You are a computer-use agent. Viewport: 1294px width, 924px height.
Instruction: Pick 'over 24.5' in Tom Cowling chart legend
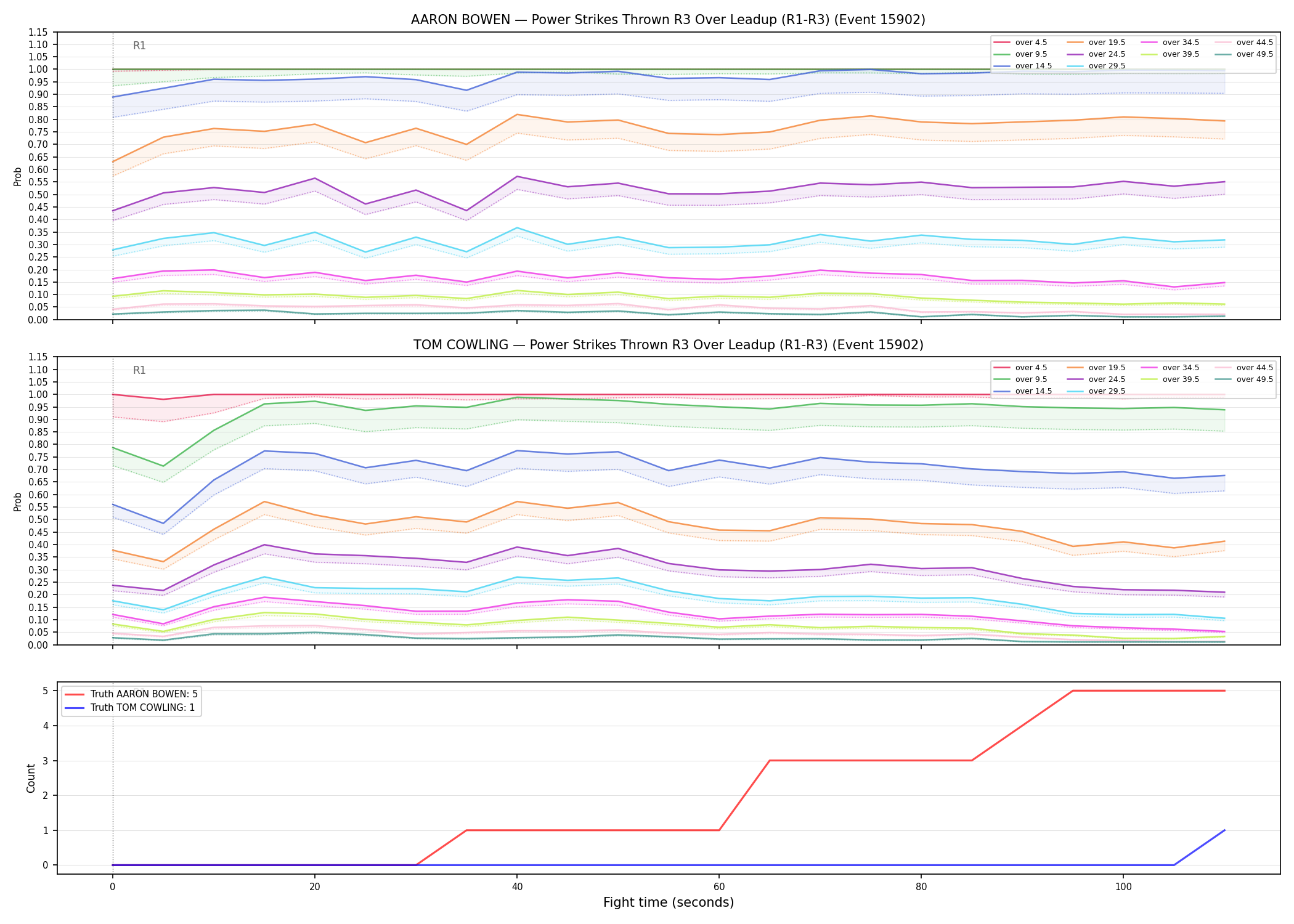pos(1096,379)
